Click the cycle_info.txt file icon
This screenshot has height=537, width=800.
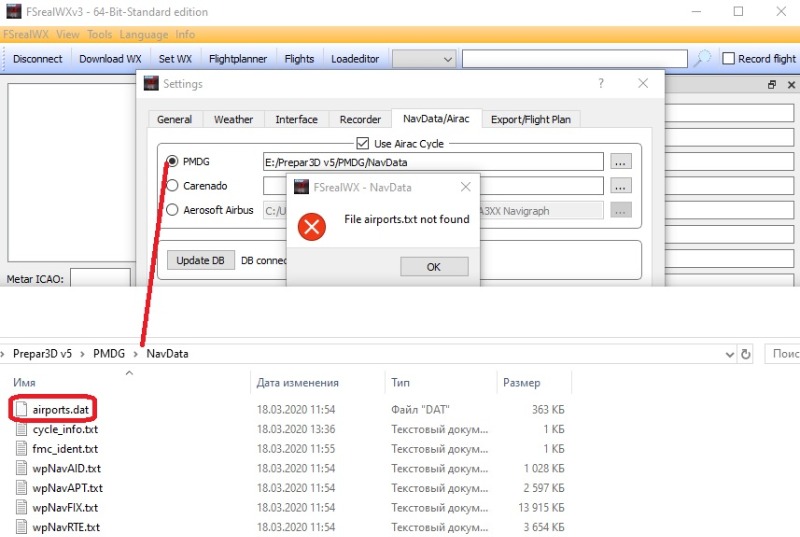click(21, 429)
